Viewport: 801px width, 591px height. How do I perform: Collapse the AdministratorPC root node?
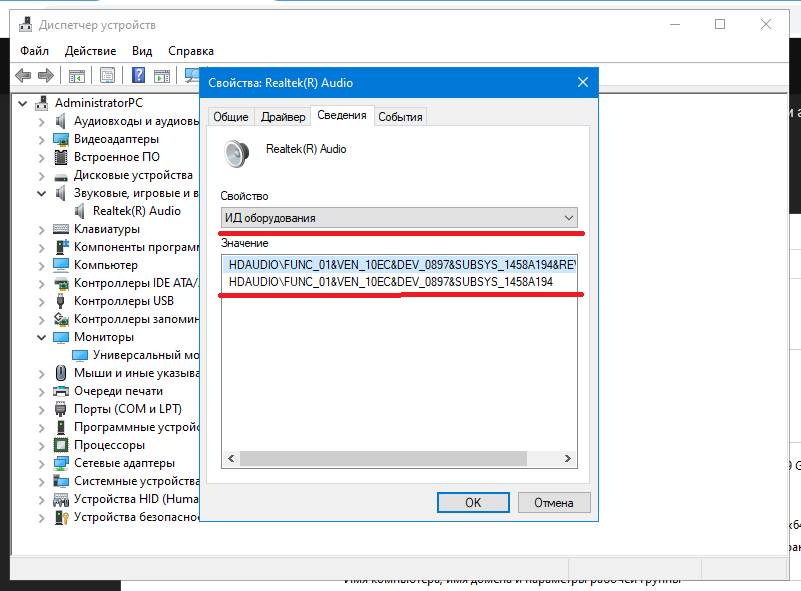click(22, 104)
